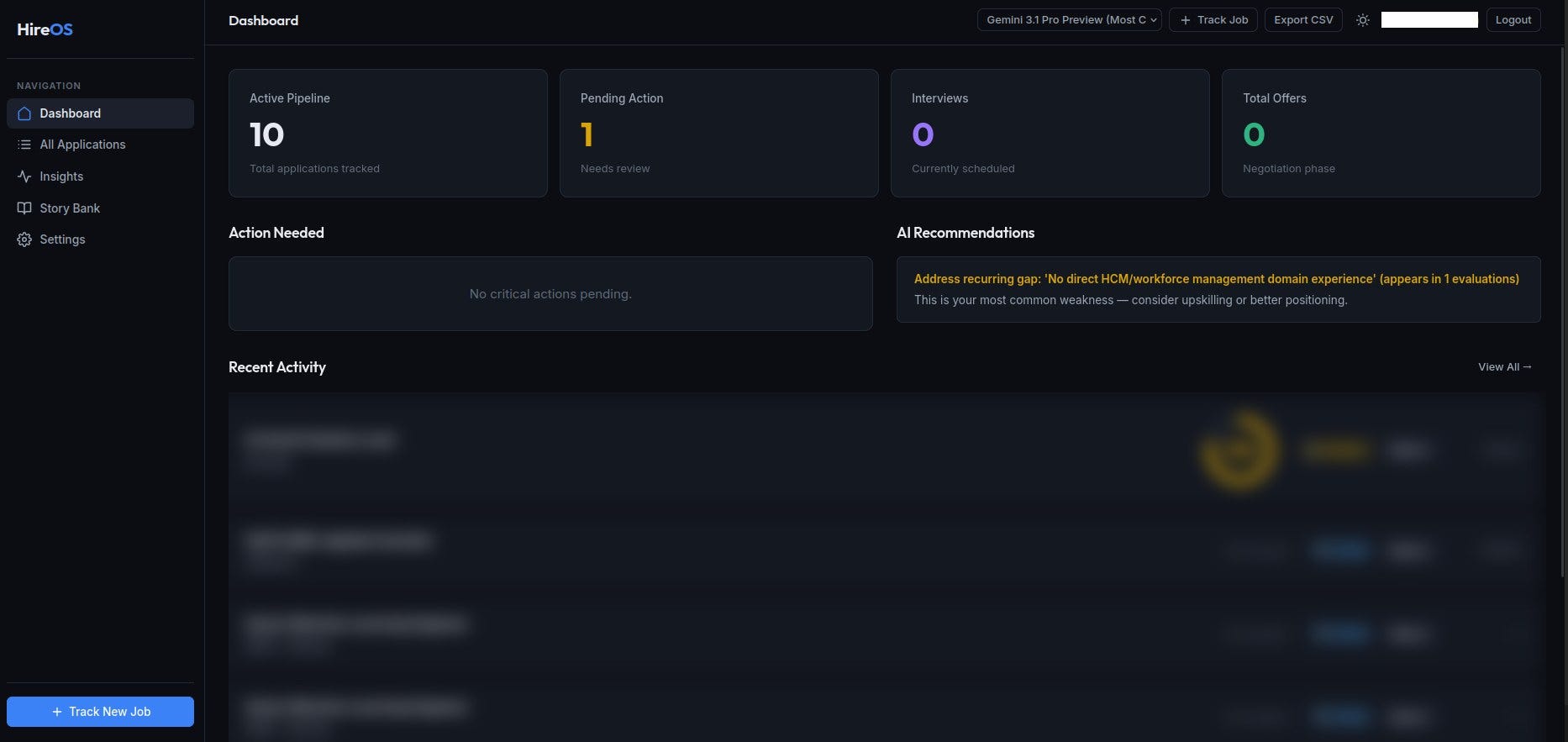Image resolution: width=1568 pixels, height=742 pixels.
Task: Click the plus icon on Track Job
Action: coord(1186,20)
